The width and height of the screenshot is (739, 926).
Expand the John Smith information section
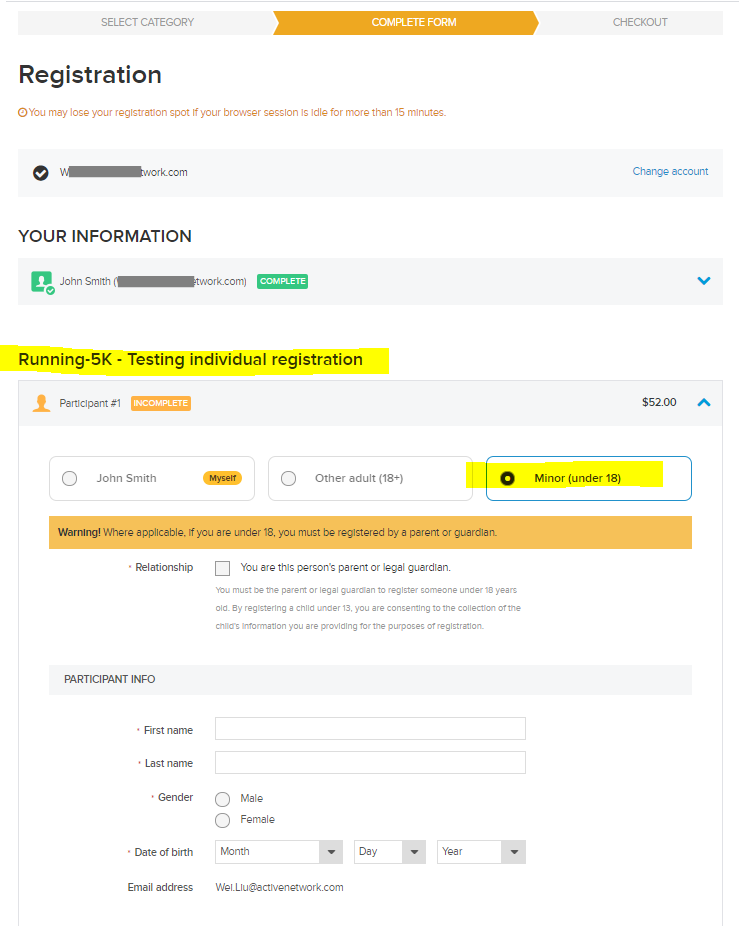tap(704, 281)
